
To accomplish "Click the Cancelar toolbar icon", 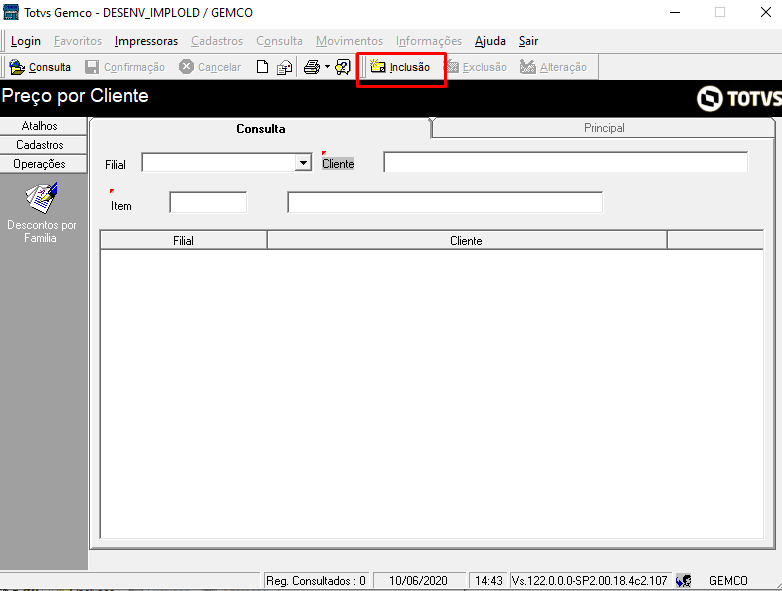I will pyautogui.click(x=186, y=67).
